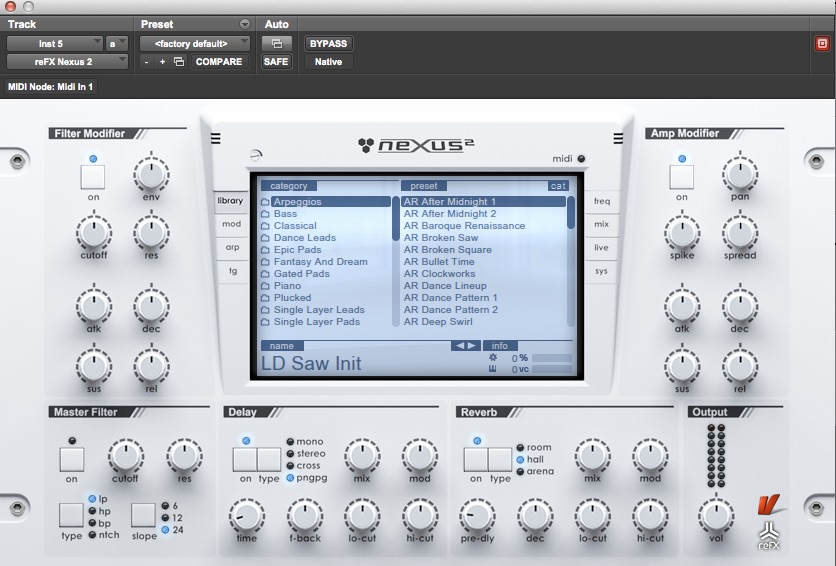Open the Preset header menu arrow
The width and height of the screenshot is (836, 566).
pyautogui.click(x=245, y=24)
